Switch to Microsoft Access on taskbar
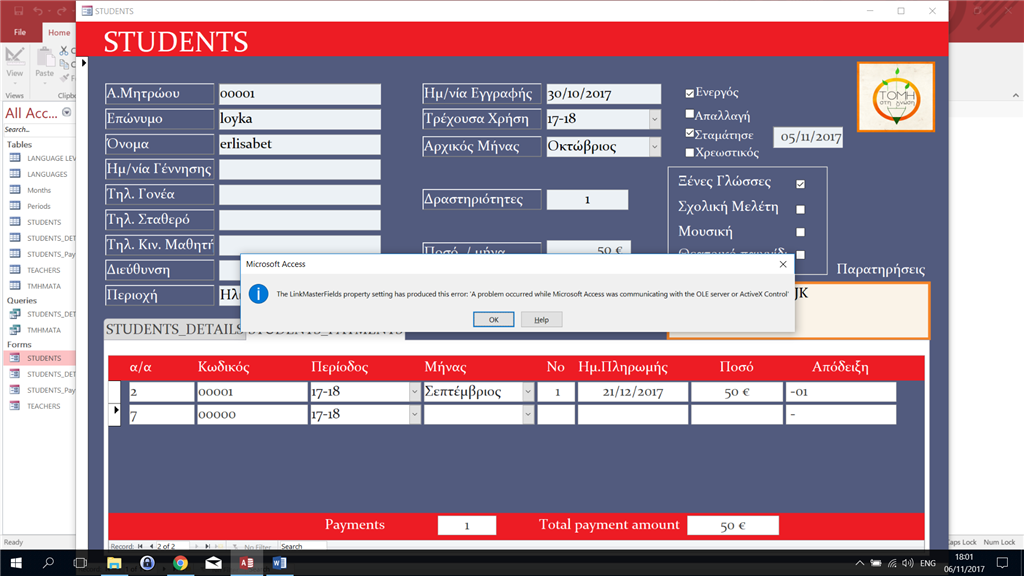 [x=247, y=562]
